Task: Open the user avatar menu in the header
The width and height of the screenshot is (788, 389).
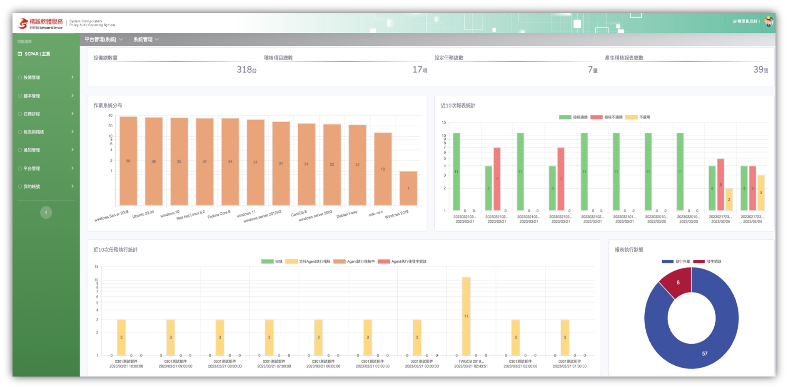Action: (x=768, y=22)
